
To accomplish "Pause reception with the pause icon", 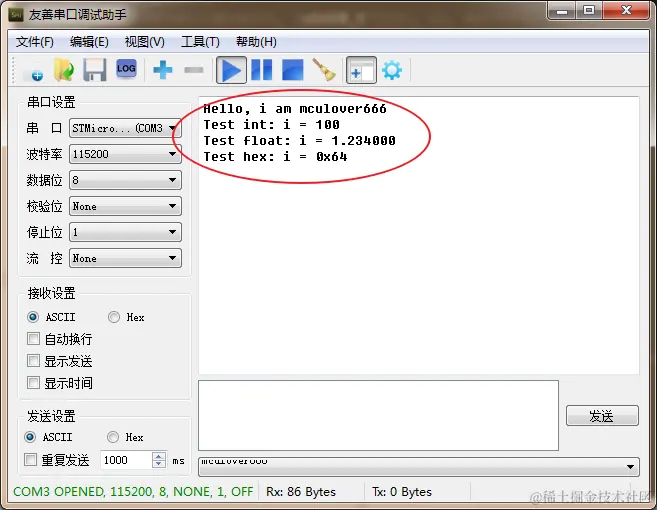I will (262, 70).
